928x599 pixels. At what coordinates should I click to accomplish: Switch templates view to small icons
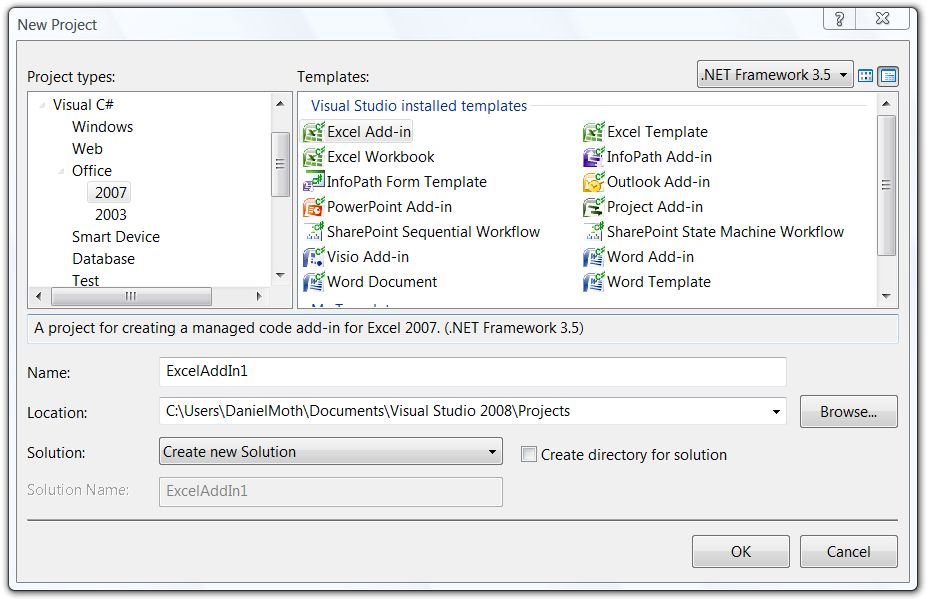coord(888,75)
